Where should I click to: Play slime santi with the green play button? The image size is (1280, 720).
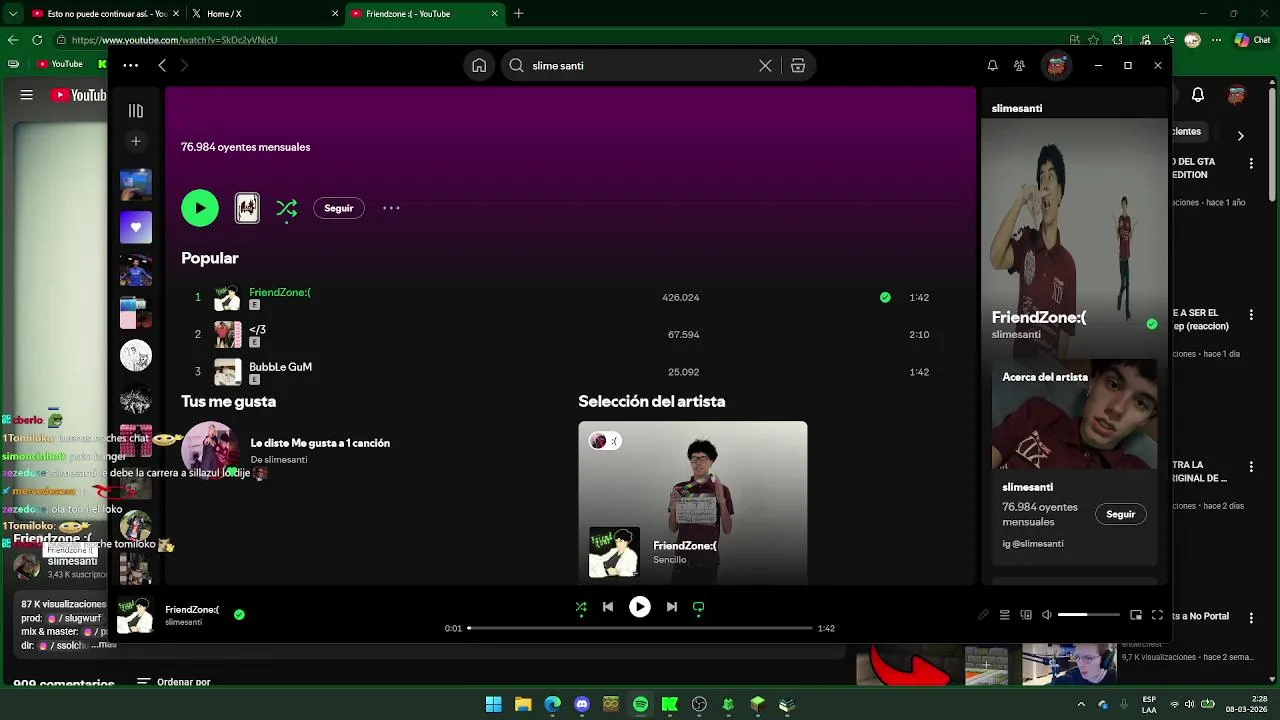[200, 208]
